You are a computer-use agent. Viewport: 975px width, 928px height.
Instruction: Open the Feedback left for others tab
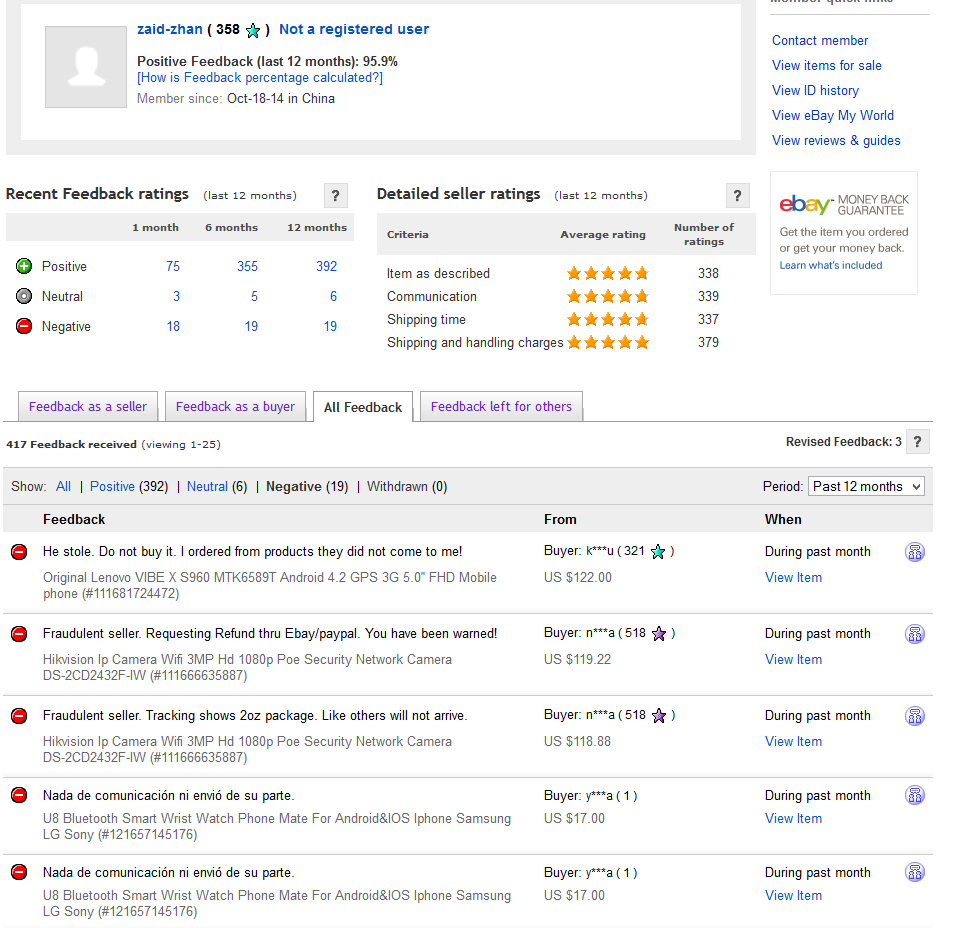point(501,407)
